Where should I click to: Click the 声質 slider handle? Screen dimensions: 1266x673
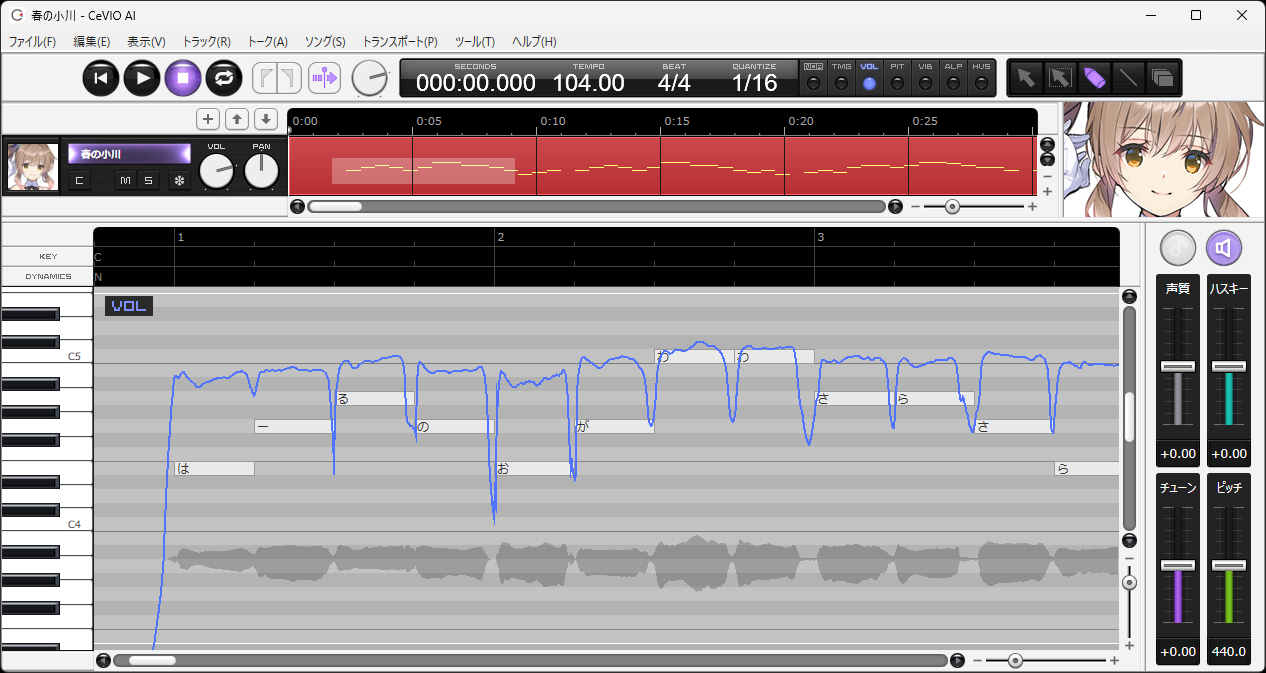[x=1177, y=366]
